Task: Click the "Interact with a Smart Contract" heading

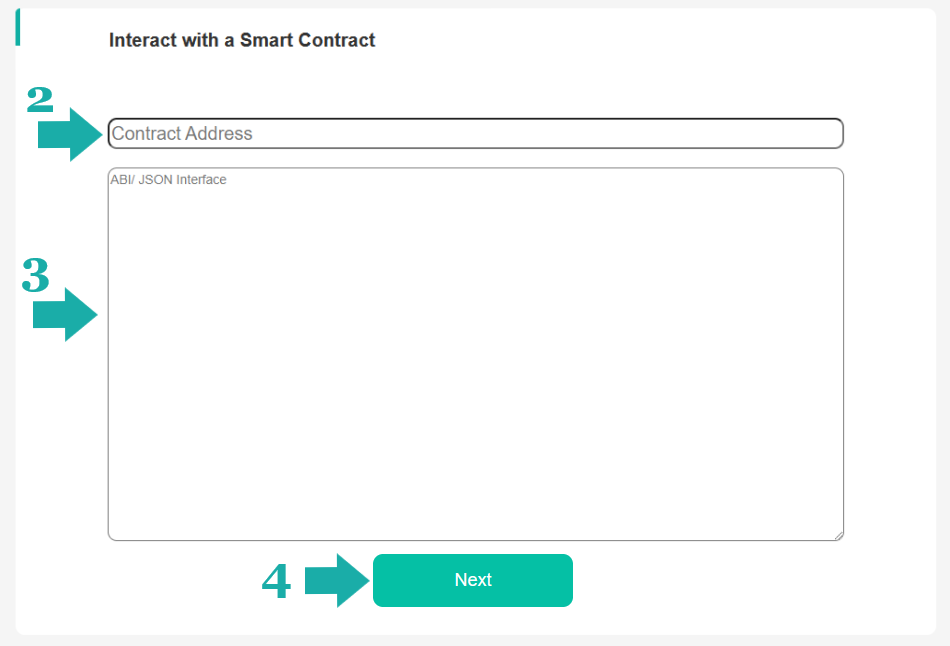Action: (242, 41)
